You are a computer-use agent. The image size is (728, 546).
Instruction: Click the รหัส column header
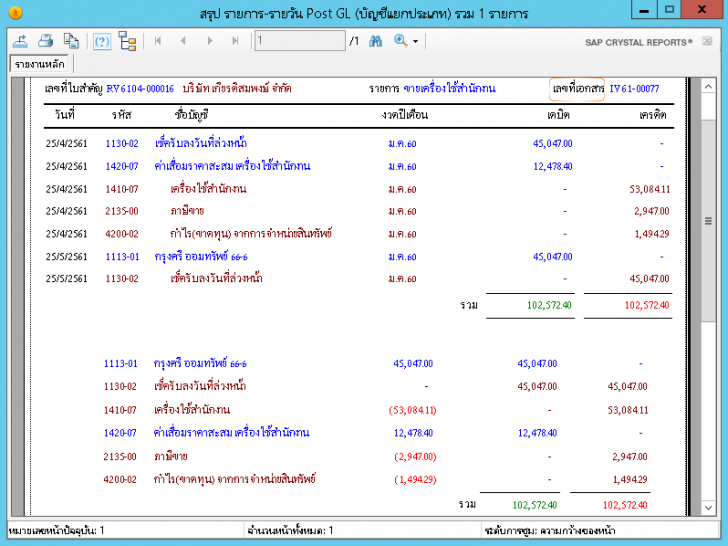[122, 115]
